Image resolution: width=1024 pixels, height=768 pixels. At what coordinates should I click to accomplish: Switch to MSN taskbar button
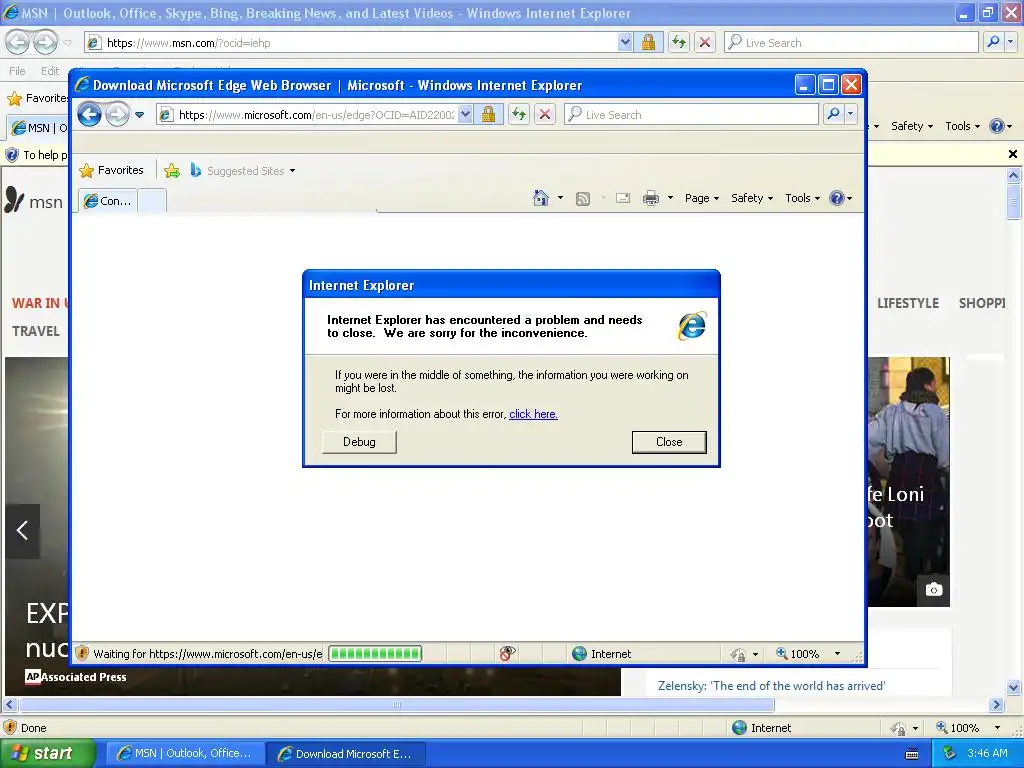(x=185, y=753)
